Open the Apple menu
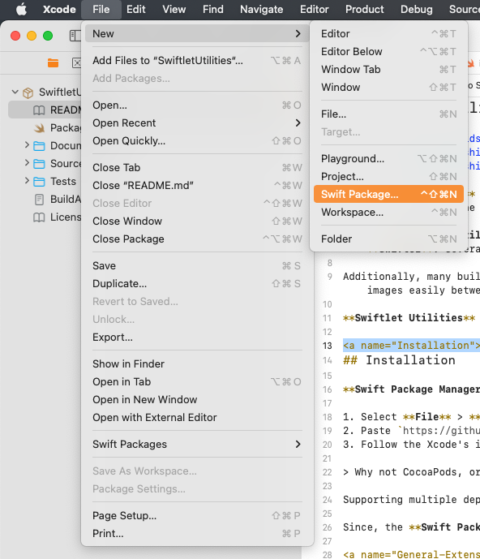The image size is (480, 559). [21, 9]
